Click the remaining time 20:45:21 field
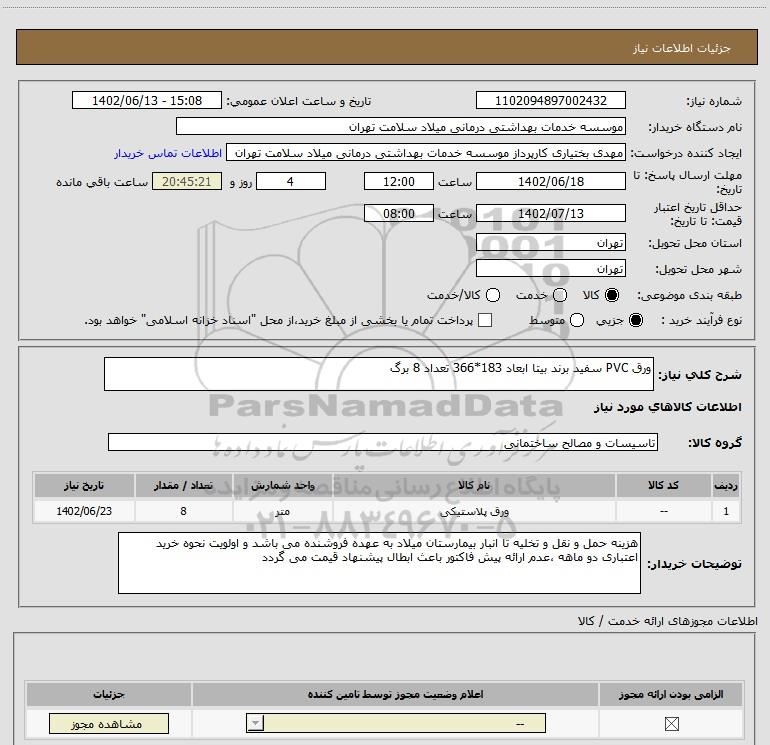770x745 pixels. pos(187,181)
